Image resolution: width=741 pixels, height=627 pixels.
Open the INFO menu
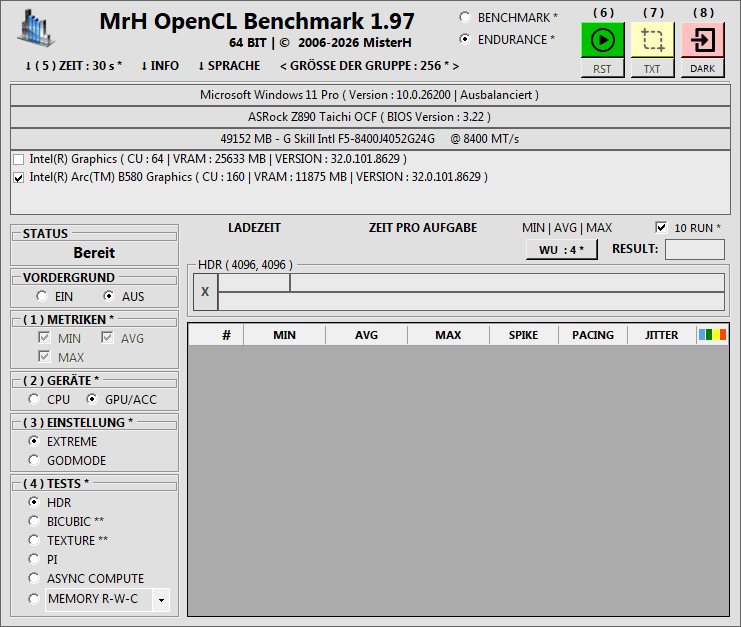(160, 66)
